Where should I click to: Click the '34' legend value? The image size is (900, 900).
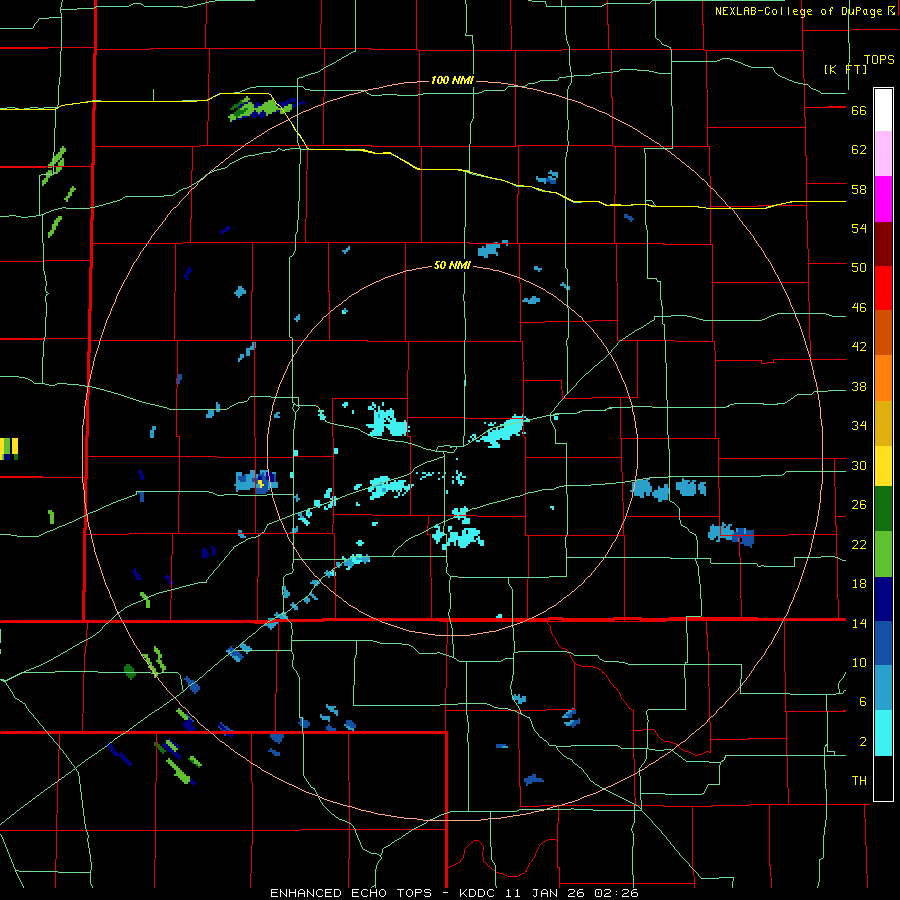coord(859,426)
